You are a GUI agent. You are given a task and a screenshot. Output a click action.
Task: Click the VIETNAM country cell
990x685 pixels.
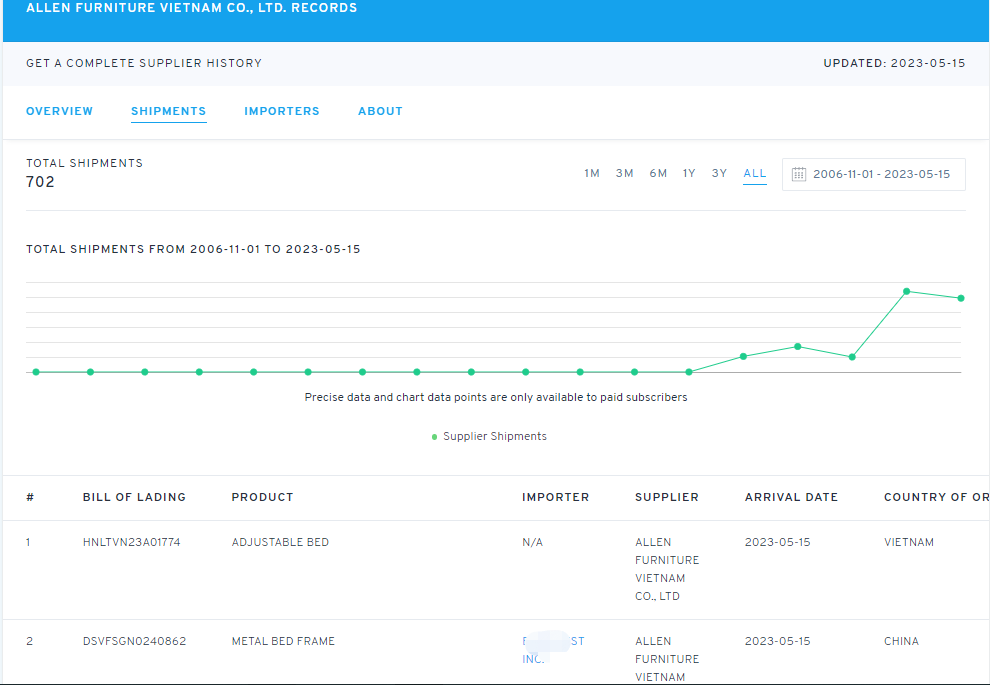[x=909, y=542]
